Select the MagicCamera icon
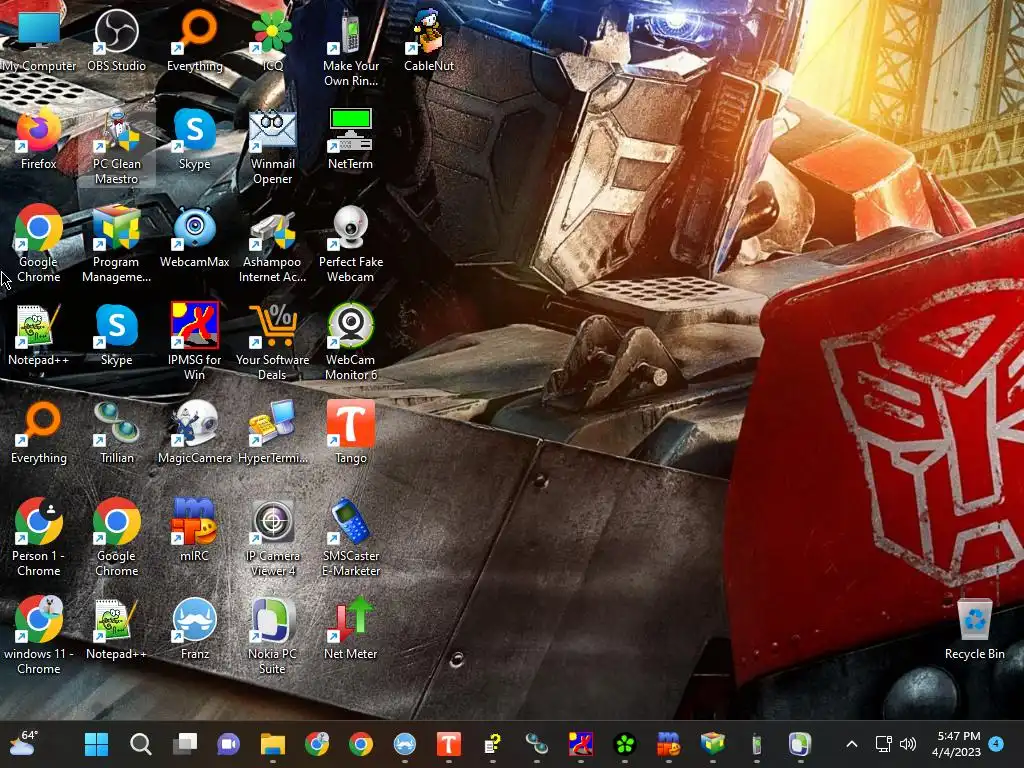Viewport: 1024px width, 768px height. pyautogui.click(x=195, y=432)
